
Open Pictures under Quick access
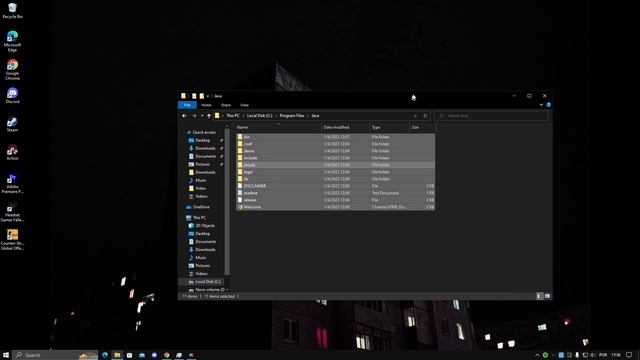tap(202, 164)
